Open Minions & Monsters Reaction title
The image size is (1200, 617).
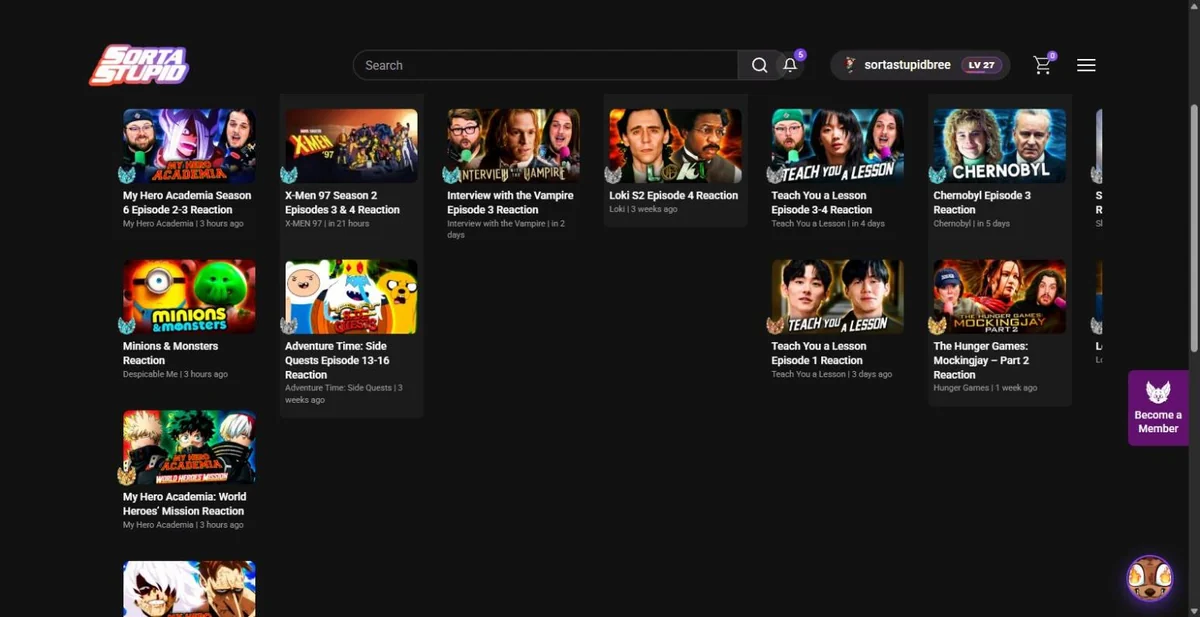pyautogui.click(x=170, y=353)
